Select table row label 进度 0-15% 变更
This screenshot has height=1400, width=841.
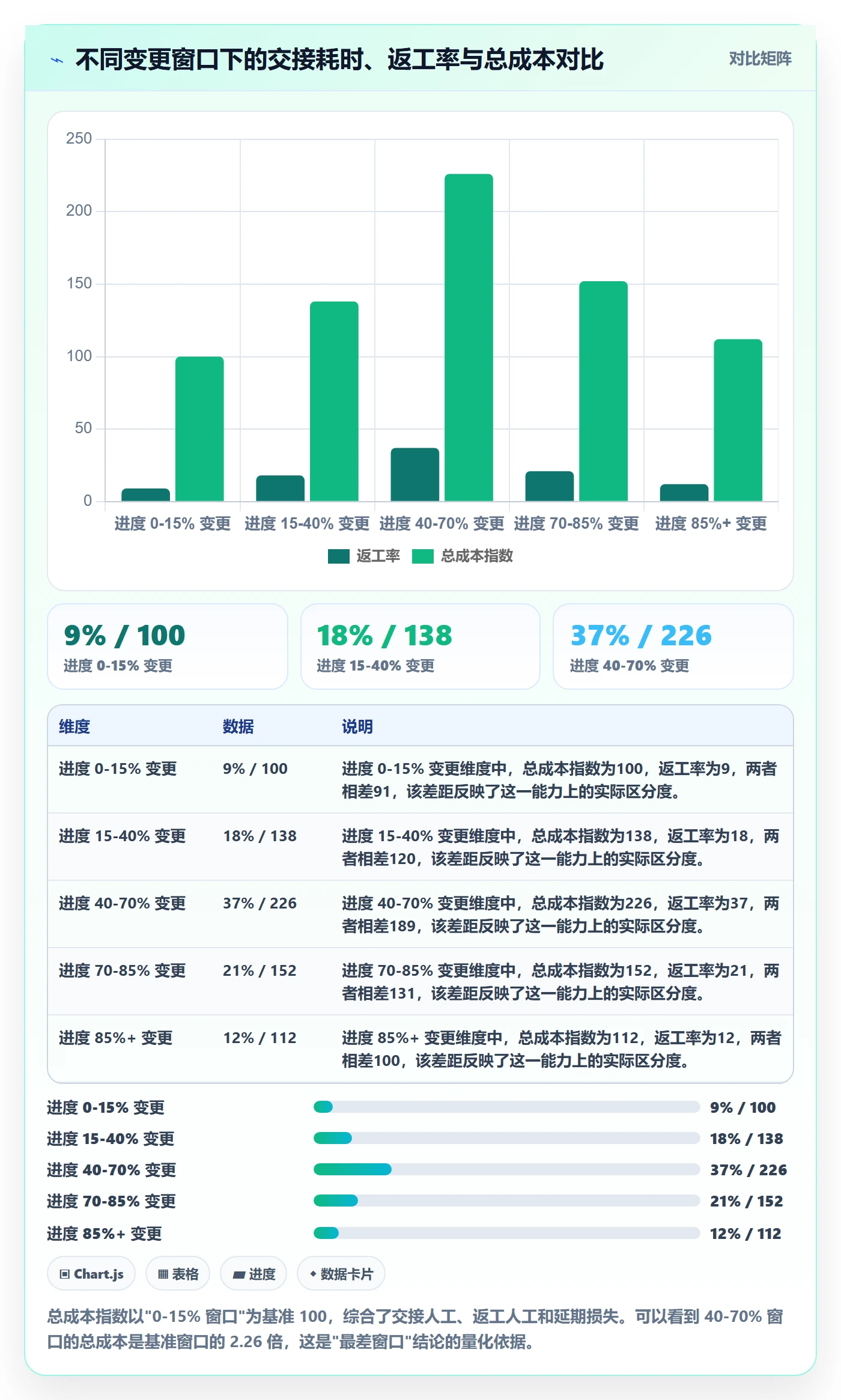coord(118,768)
